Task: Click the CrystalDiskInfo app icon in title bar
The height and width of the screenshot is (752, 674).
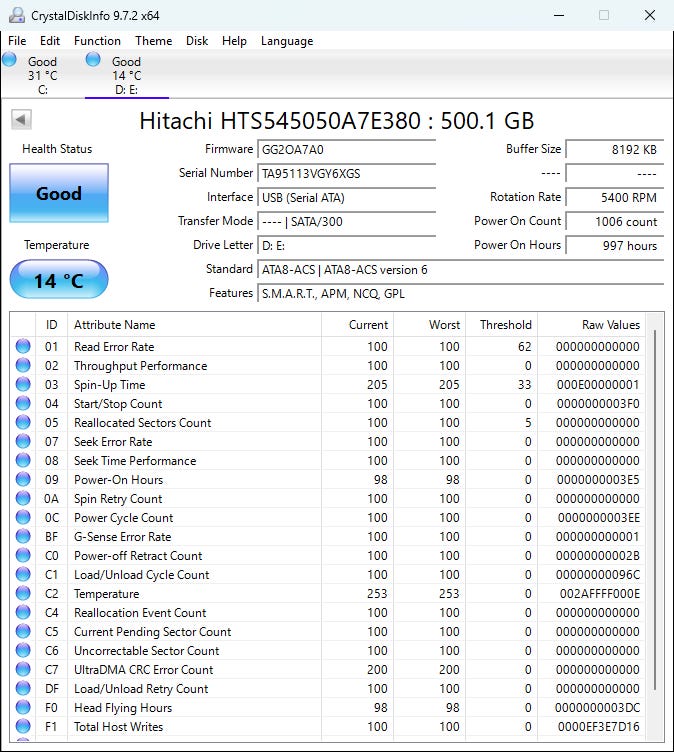Action: point(15,15)
